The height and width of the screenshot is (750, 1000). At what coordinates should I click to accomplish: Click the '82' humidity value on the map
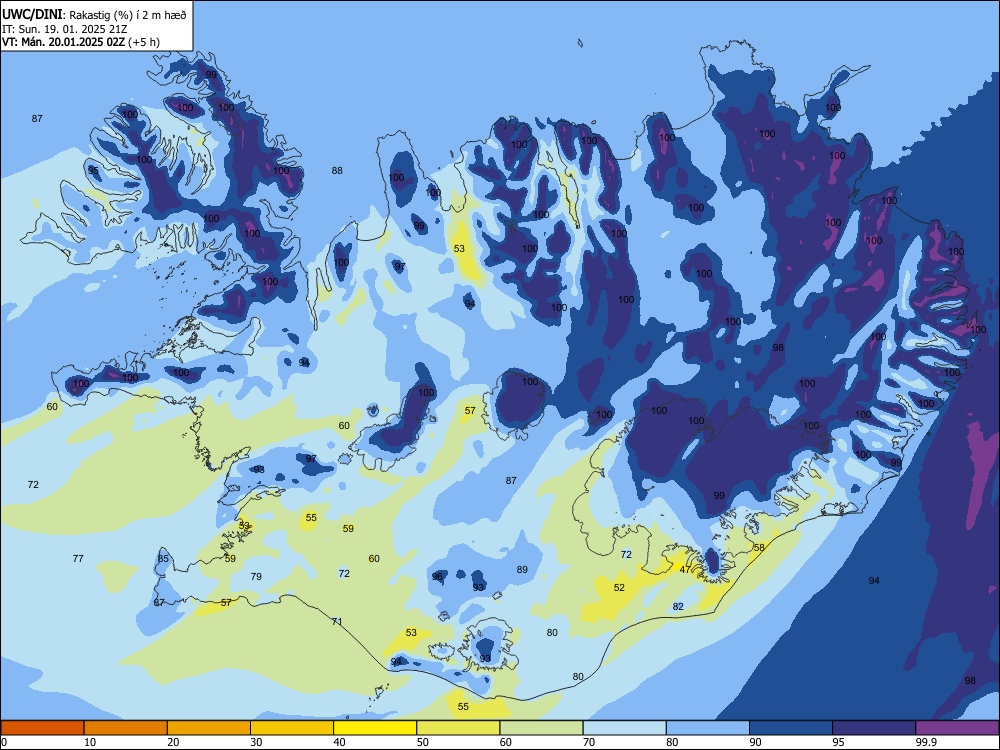pyautogui.click(x=678, y=607)
